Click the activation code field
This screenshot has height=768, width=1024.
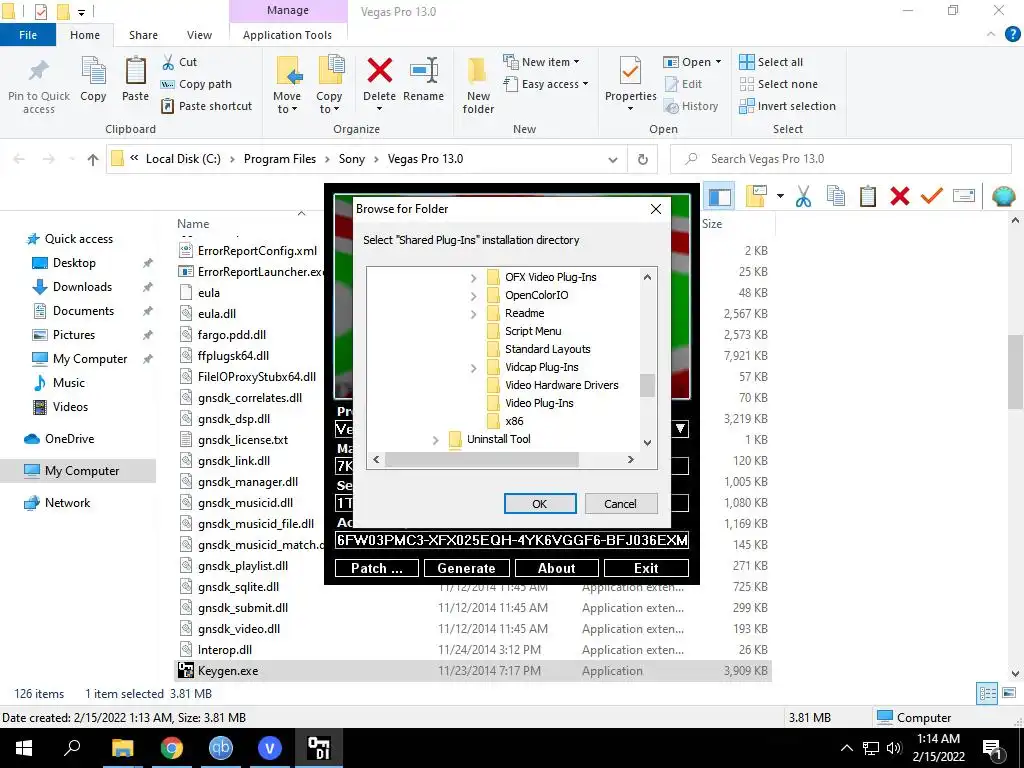(511, 540)
